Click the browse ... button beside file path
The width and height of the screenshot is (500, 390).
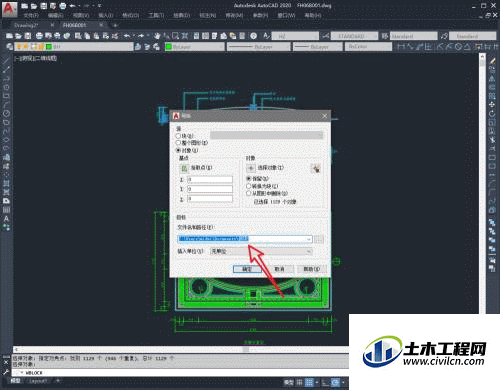pyautogui.click(x=319, y=239)
